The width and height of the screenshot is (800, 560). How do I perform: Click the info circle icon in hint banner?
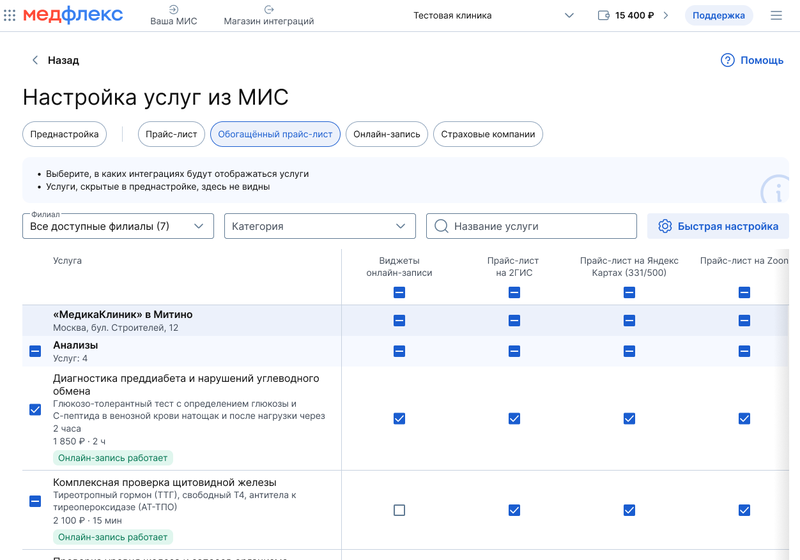click(x=776, y=190)
